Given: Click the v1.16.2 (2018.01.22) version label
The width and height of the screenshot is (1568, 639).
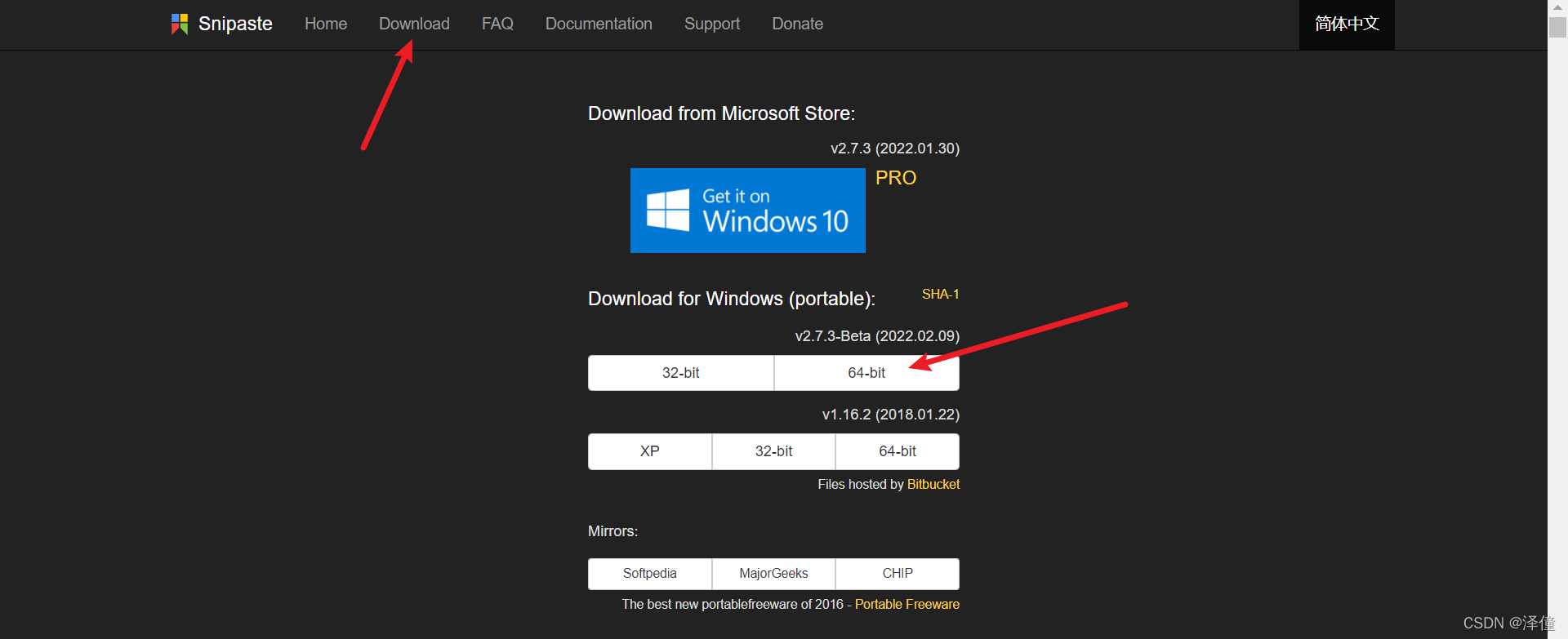Looking at the screenshot, I should click(x=891, y=415).
